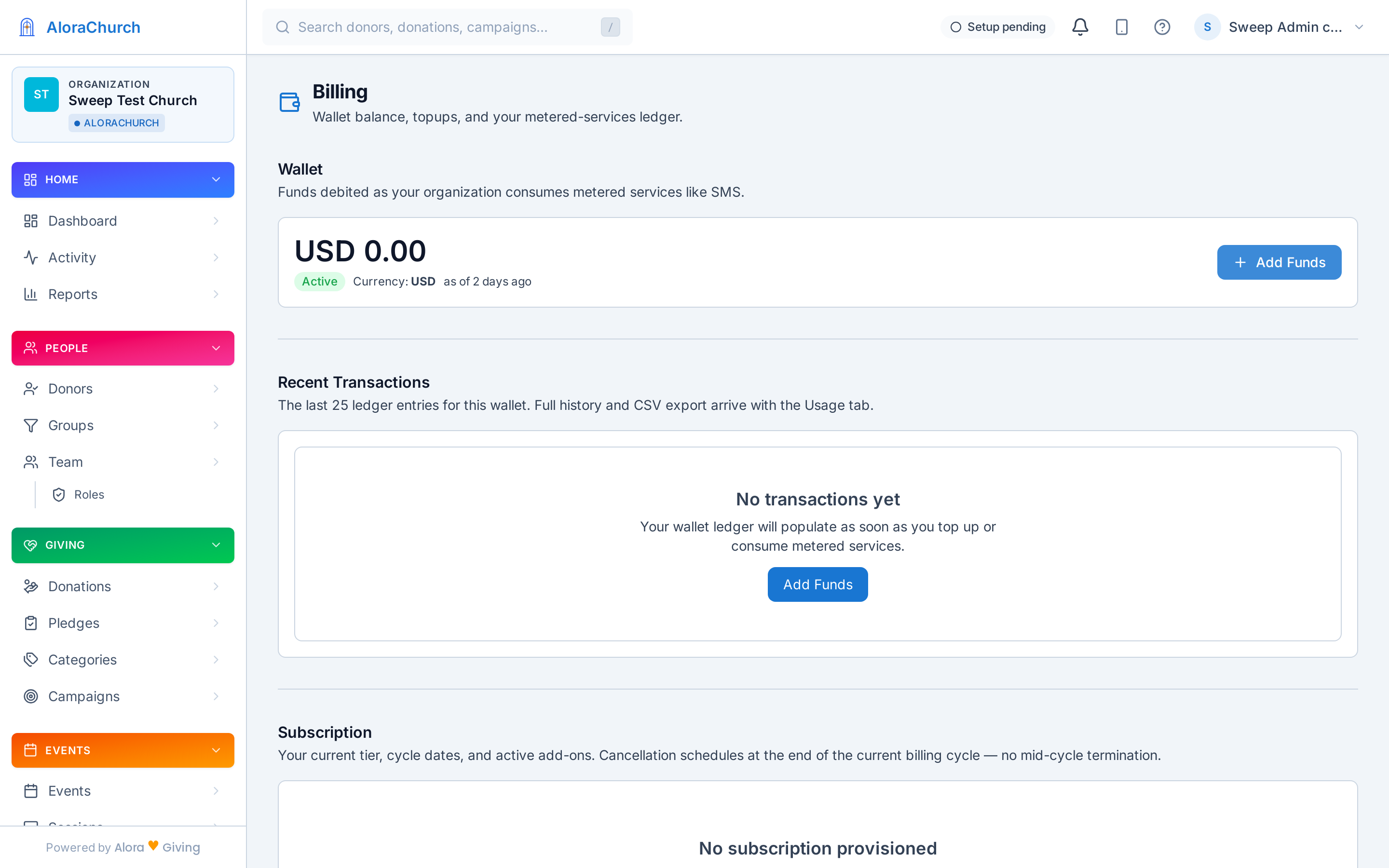Click the Active wallet status badge
The width and height of the screenshot is (1389, 868).
coord(319,282)
